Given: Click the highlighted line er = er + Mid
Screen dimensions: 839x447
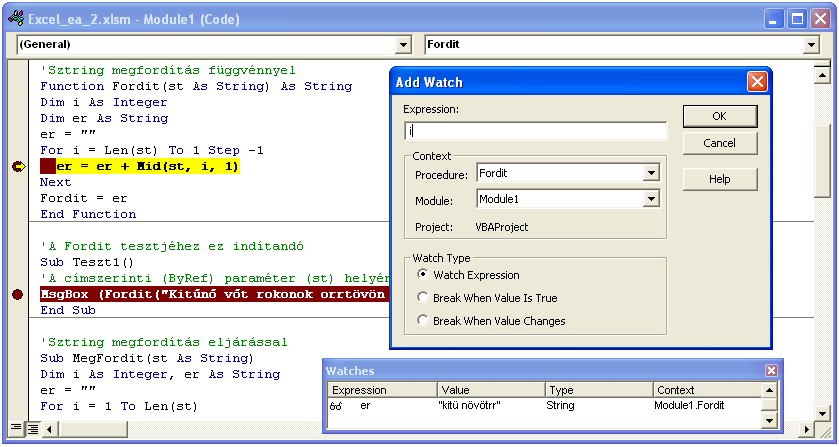Looking at the screenshot, I should (140, 167).
